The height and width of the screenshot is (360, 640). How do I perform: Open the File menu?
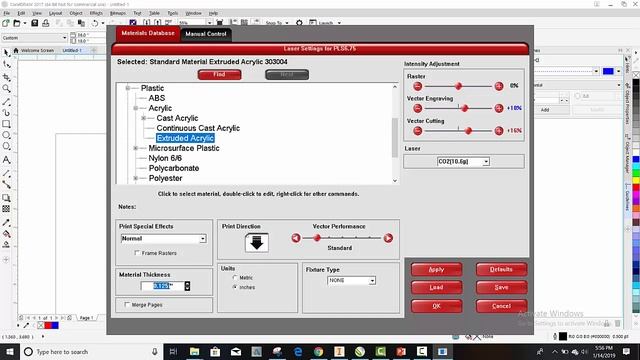point(7,13)
